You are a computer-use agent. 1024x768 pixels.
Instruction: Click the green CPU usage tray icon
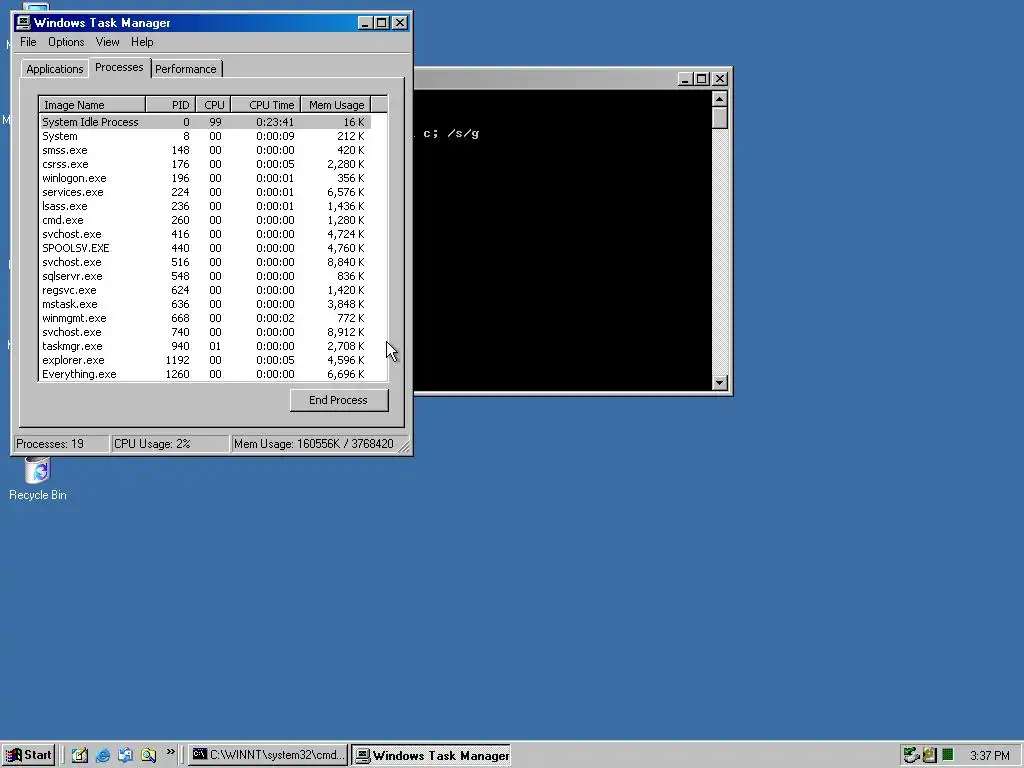point(948,755)
